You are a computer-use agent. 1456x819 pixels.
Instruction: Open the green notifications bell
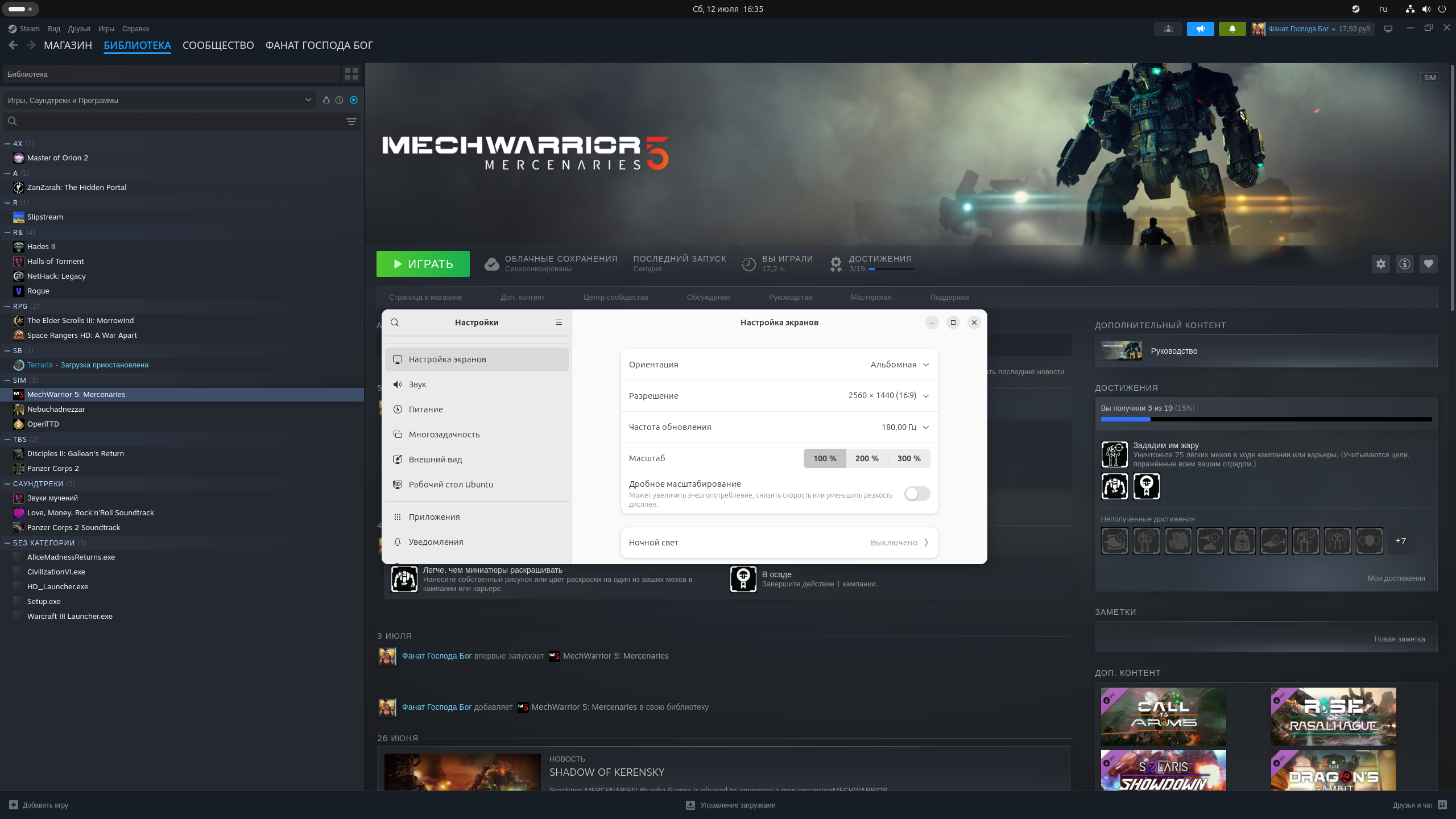pyautogui.click(x=1232, y=29)
